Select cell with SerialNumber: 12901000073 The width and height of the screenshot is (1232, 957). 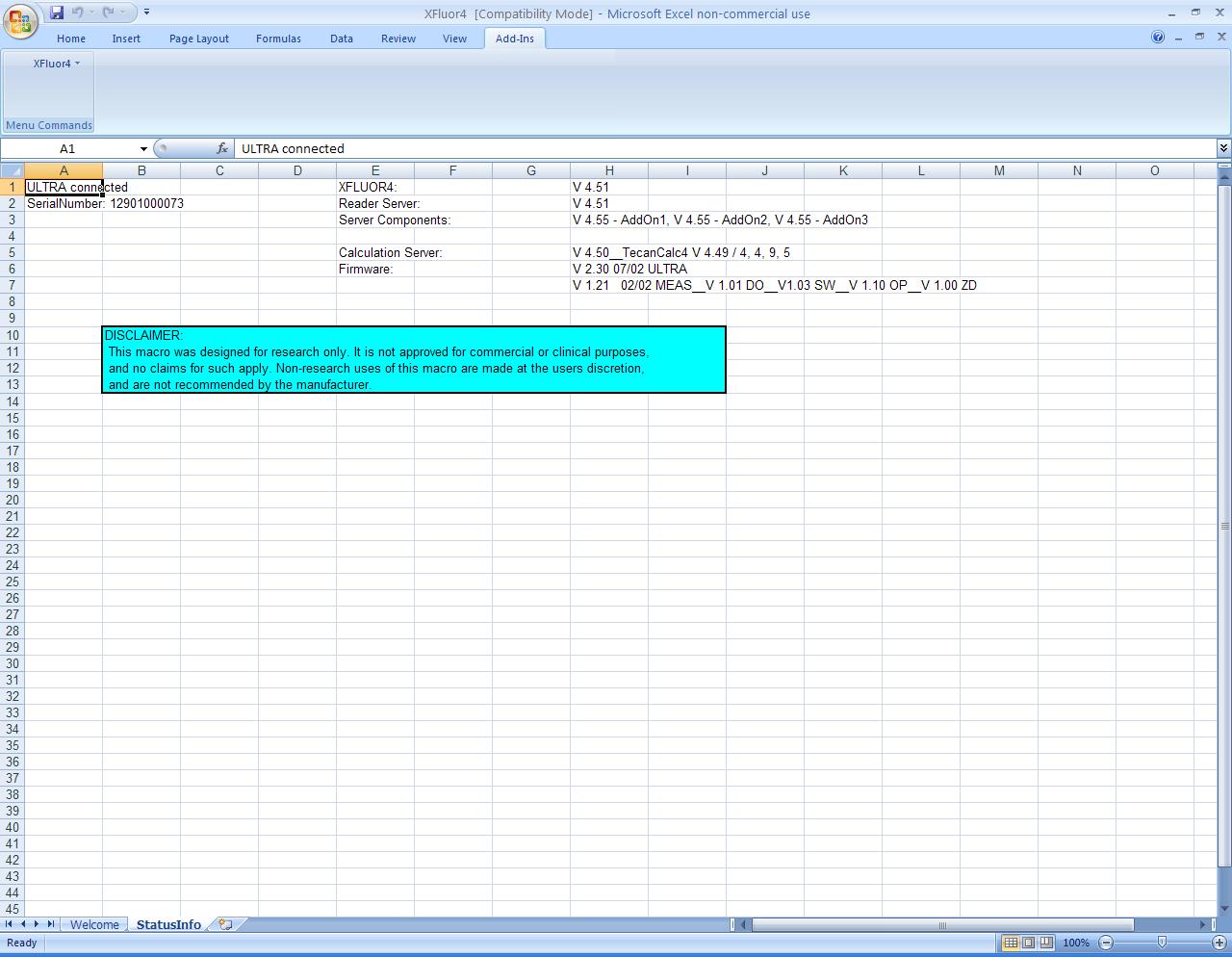click(x=64, y=203)
